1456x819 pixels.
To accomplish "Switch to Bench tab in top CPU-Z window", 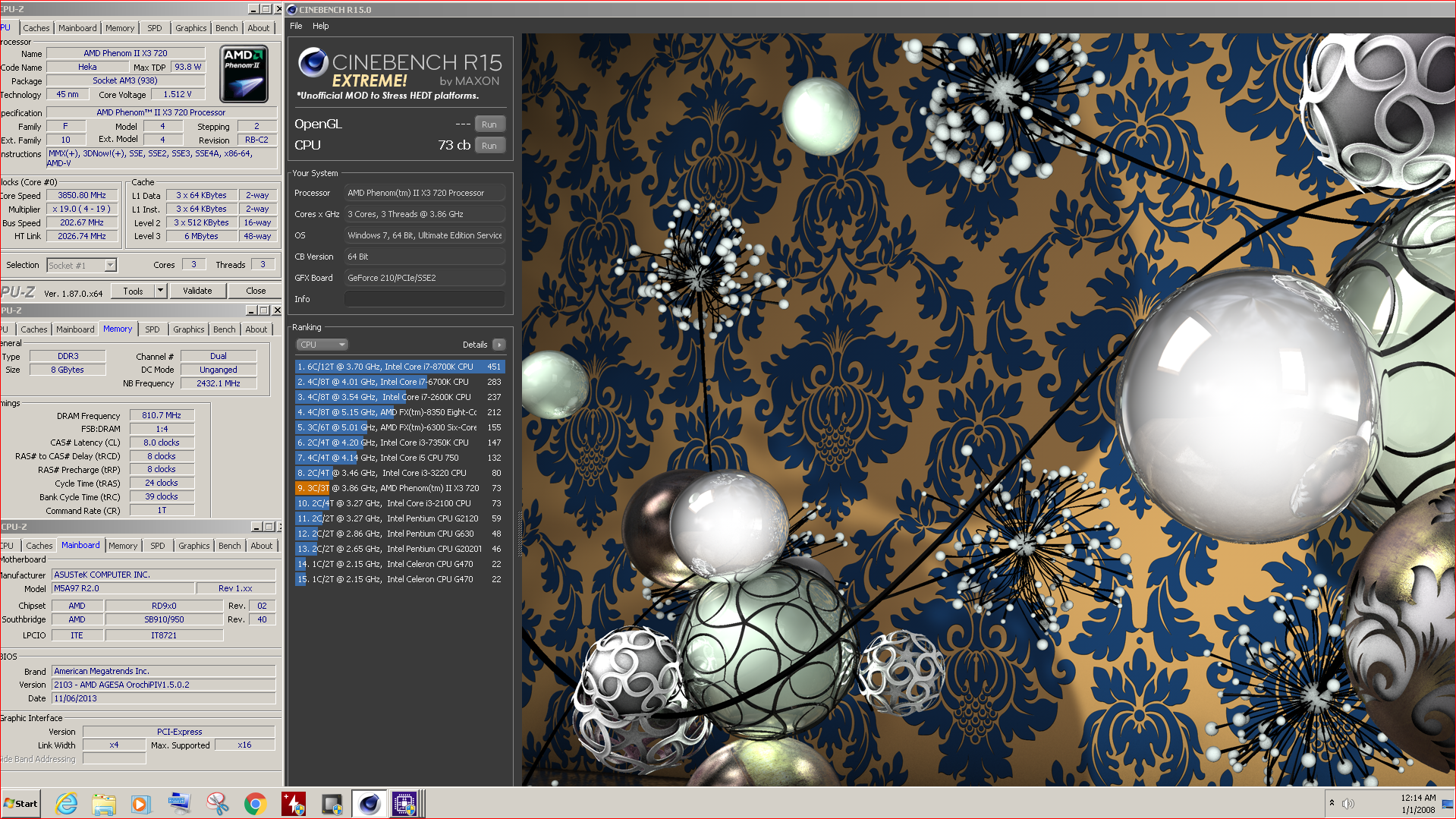I will (226, 28).
